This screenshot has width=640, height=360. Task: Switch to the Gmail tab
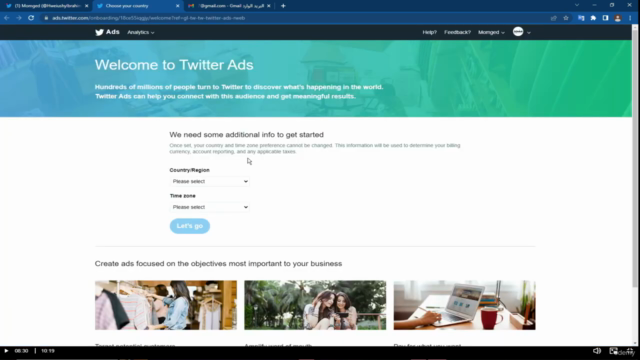coord(229,6)
